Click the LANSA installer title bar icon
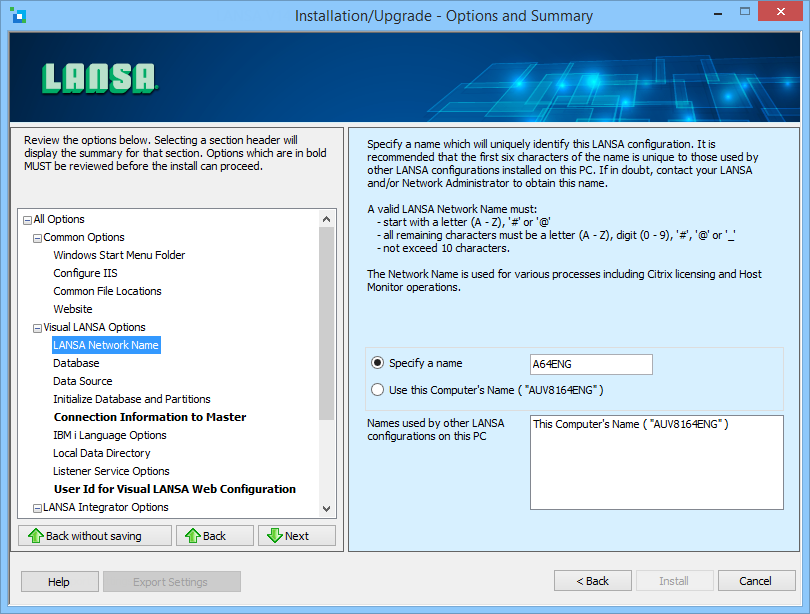This screenshot has height=614, width=810. coord(18,15)
